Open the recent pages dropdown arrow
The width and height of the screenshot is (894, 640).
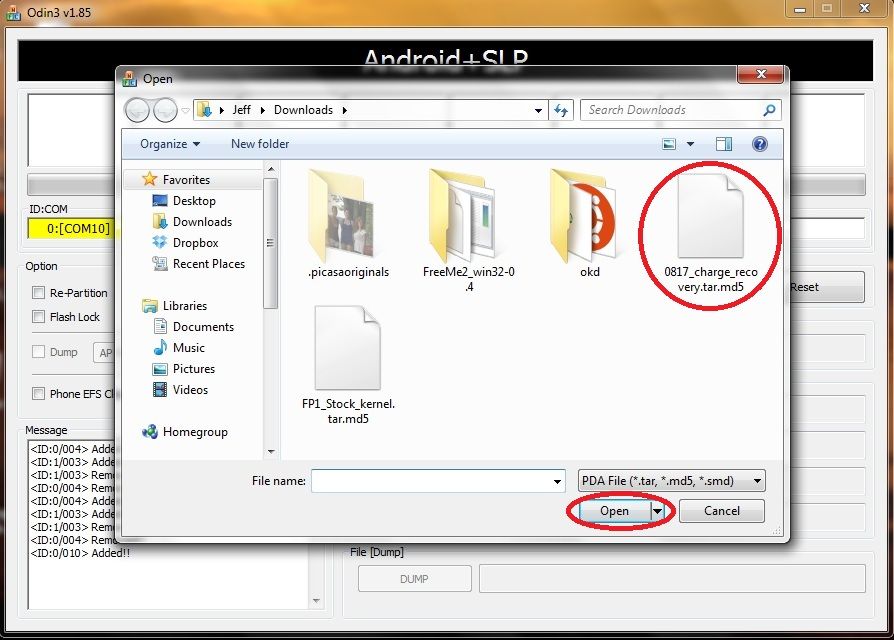point(185,111)
